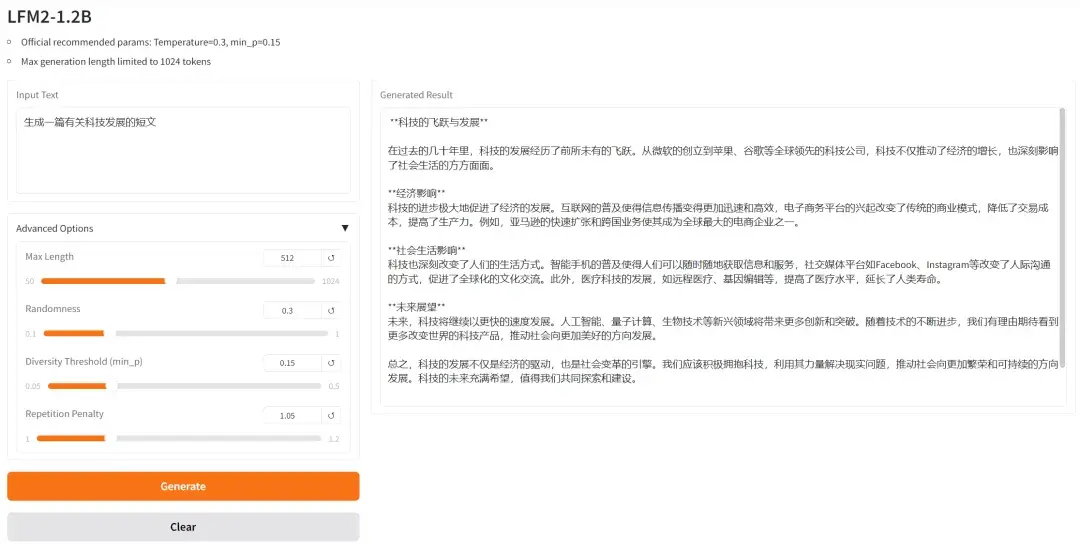Click the 'Randomness' label
The height and width of the screenshot is (553, 1080).
pyautogui.click(x=53, y=309)
